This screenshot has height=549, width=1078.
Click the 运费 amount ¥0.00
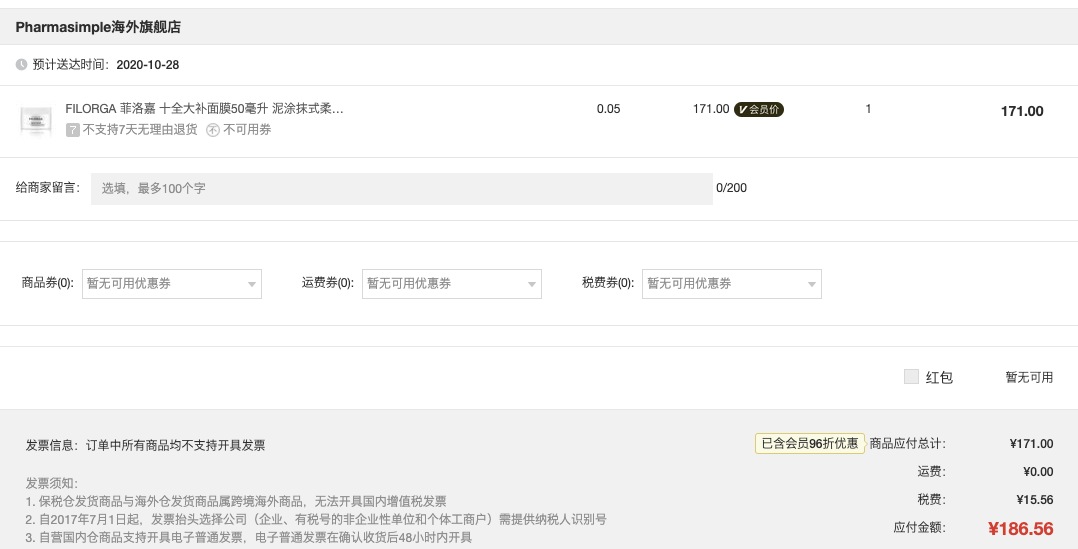click(x=1038, y=472)
